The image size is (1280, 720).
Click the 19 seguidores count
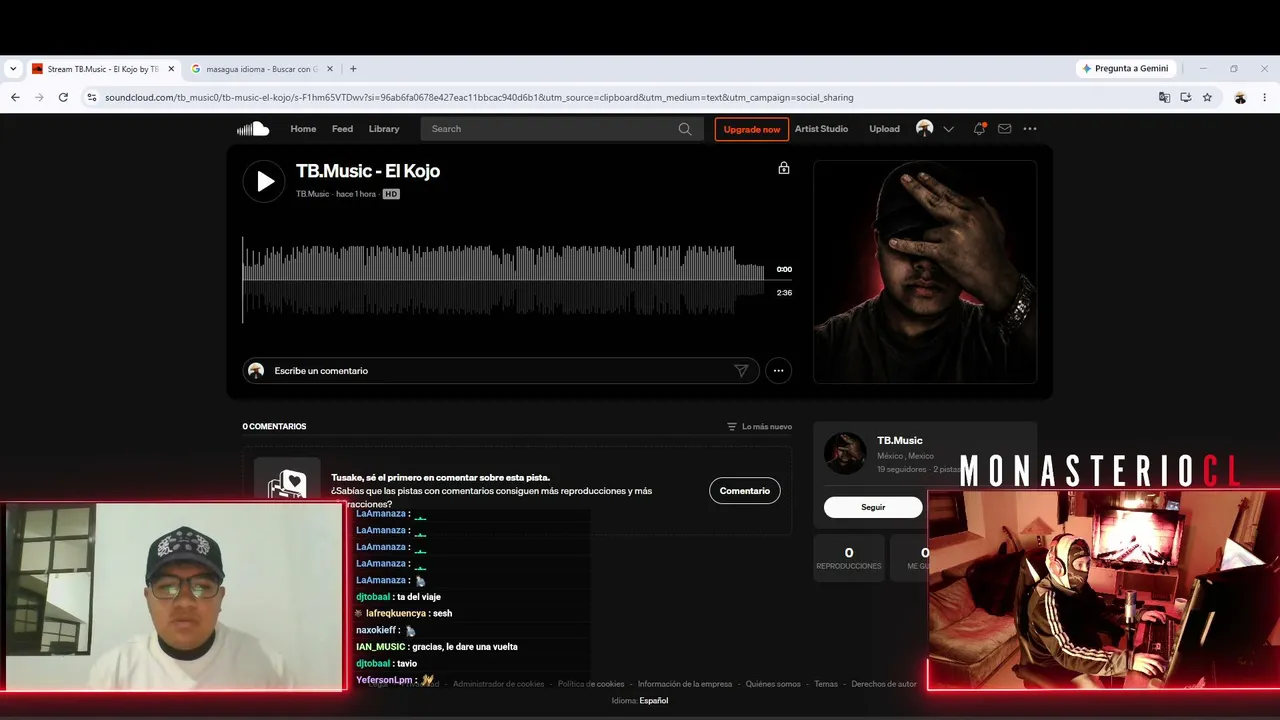[x=902, y=469]
